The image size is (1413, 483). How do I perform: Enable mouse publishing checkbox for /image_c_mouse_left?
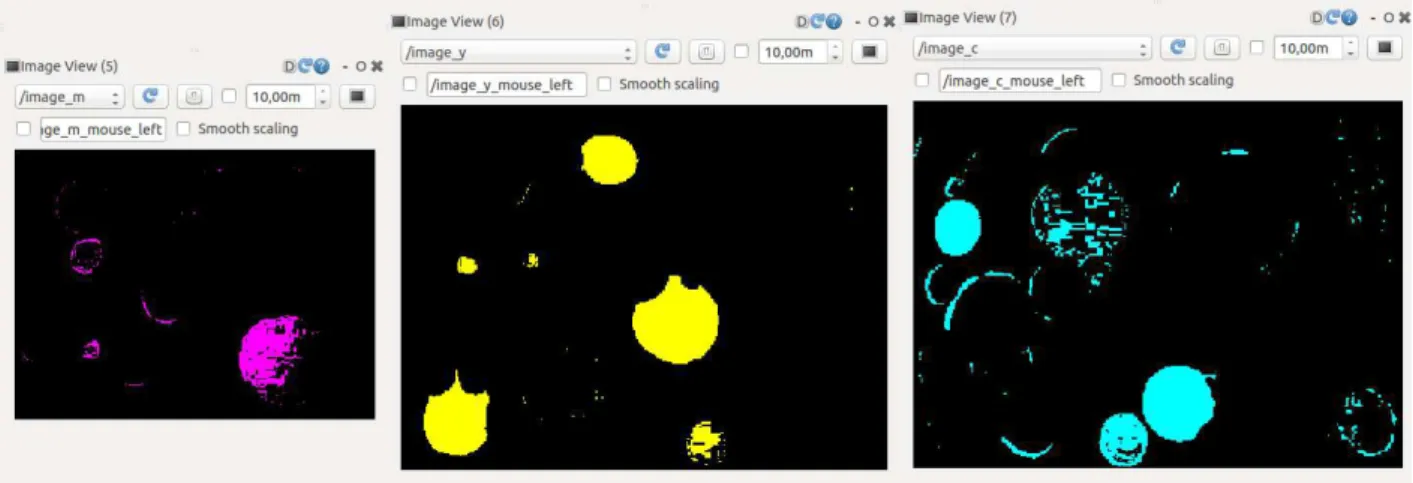tap(923, 80)
